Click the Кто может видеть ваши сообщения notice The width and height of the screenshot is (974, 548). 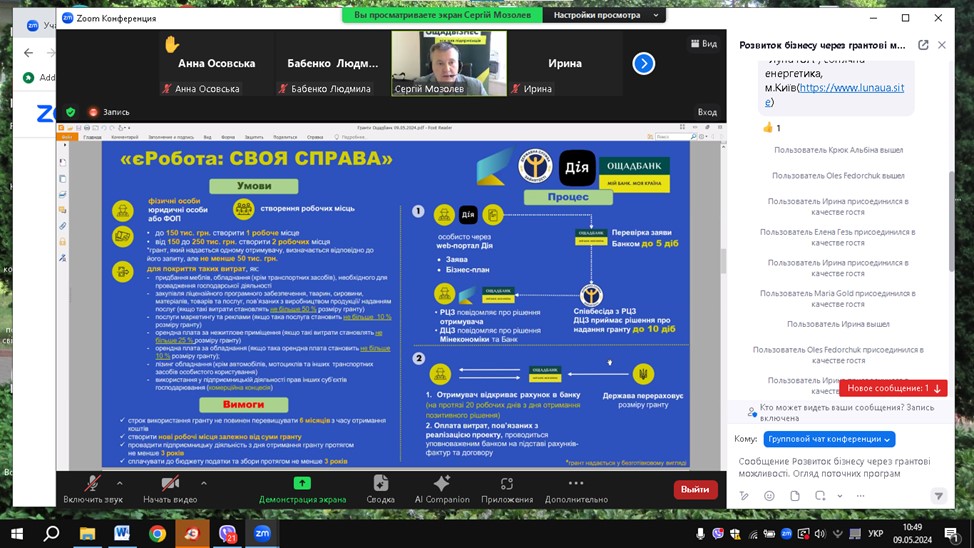pyautogui.click(x=842, y=413)
